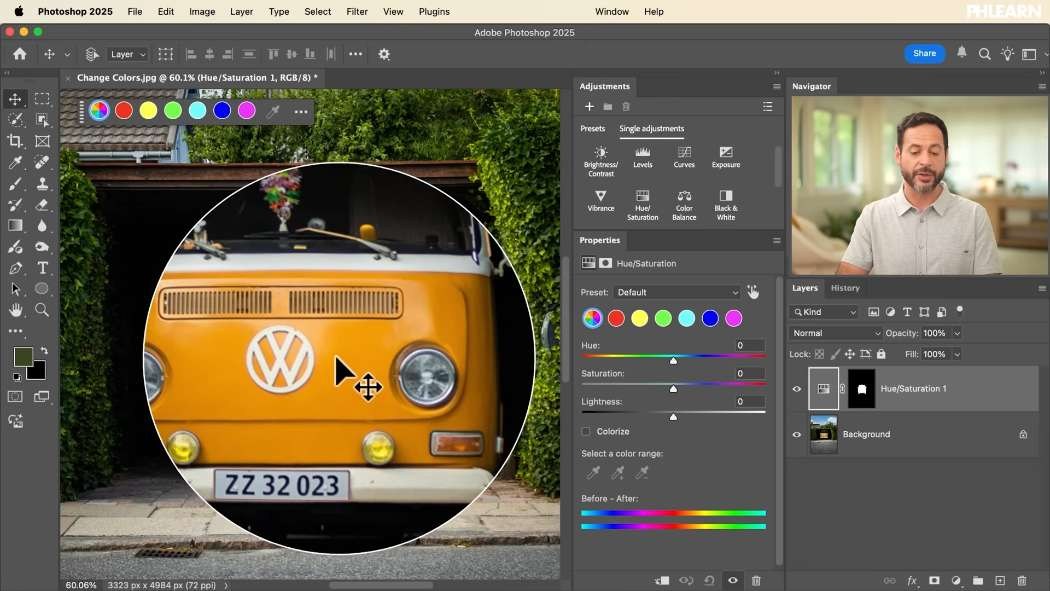Click the Hue slider handle
Screen dimensions: 1050x591
point(673,361)
